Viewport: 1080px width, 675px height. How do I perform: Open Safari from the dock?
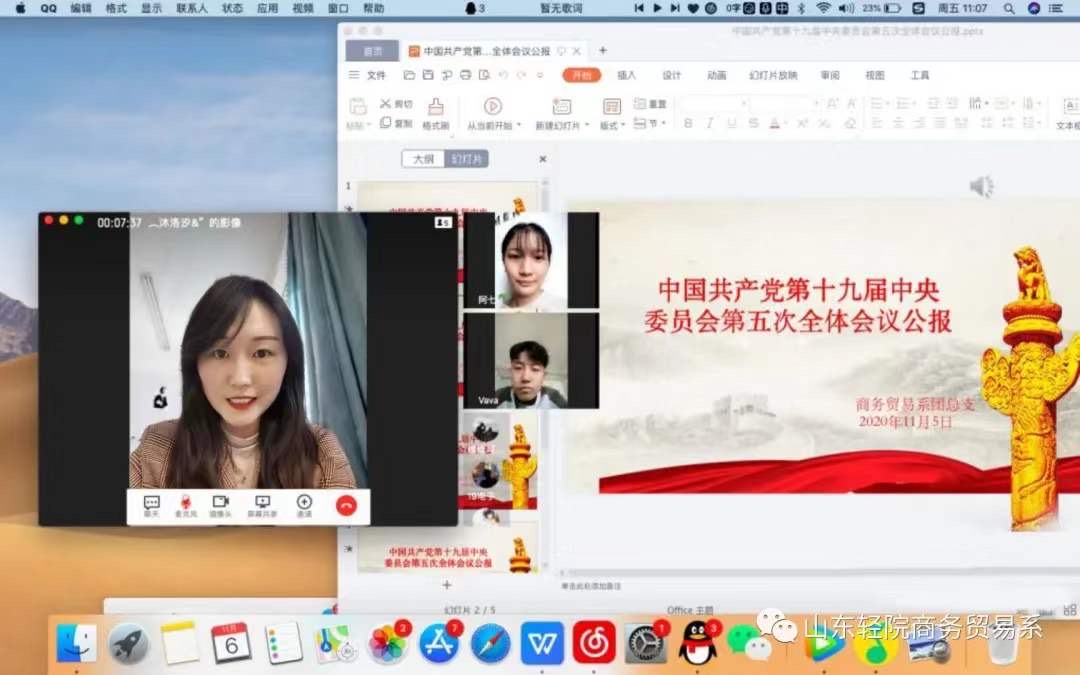click(490, 643)
